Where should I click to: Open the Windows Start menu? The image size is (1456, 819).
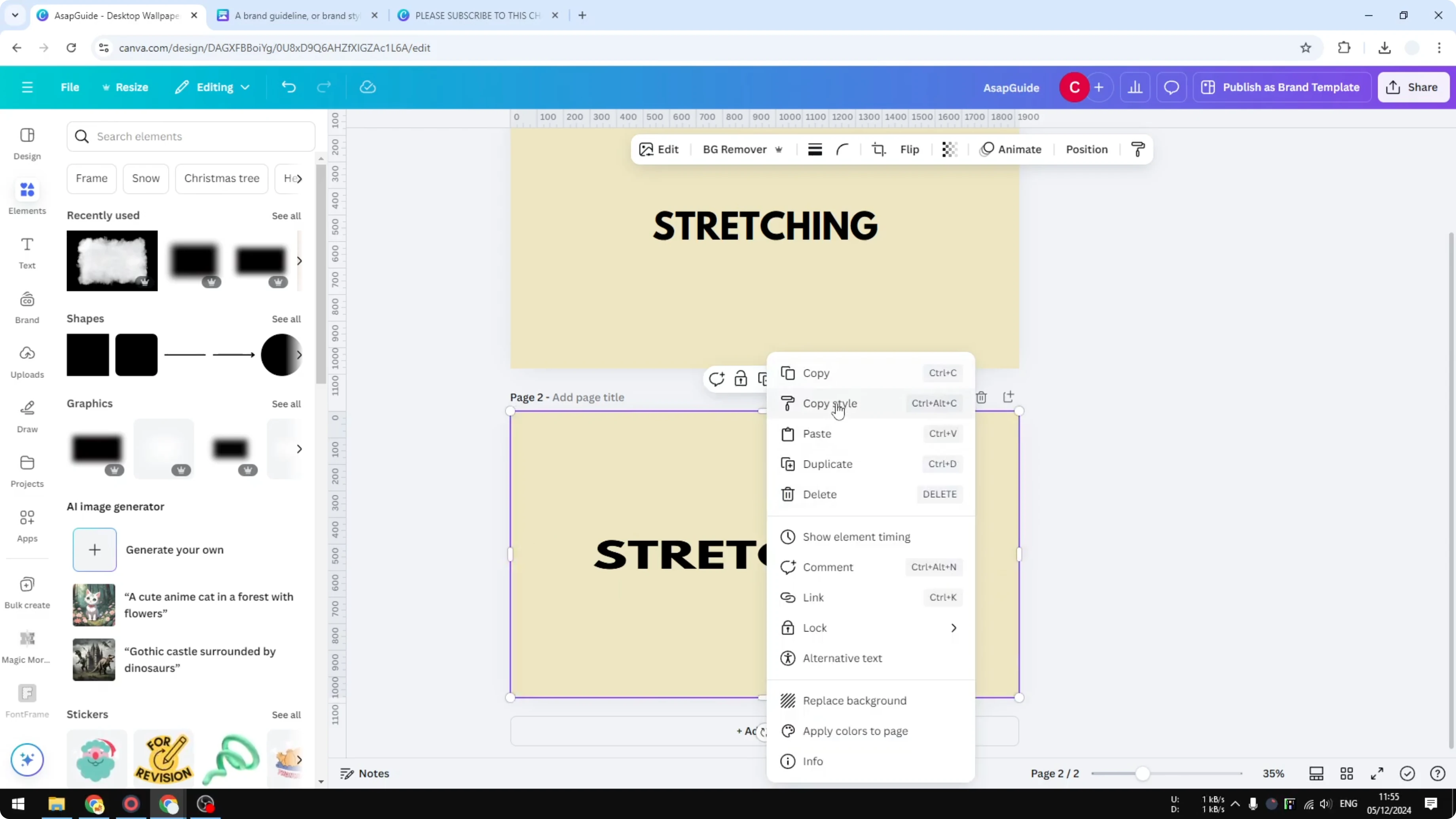(x=18, y=804)
